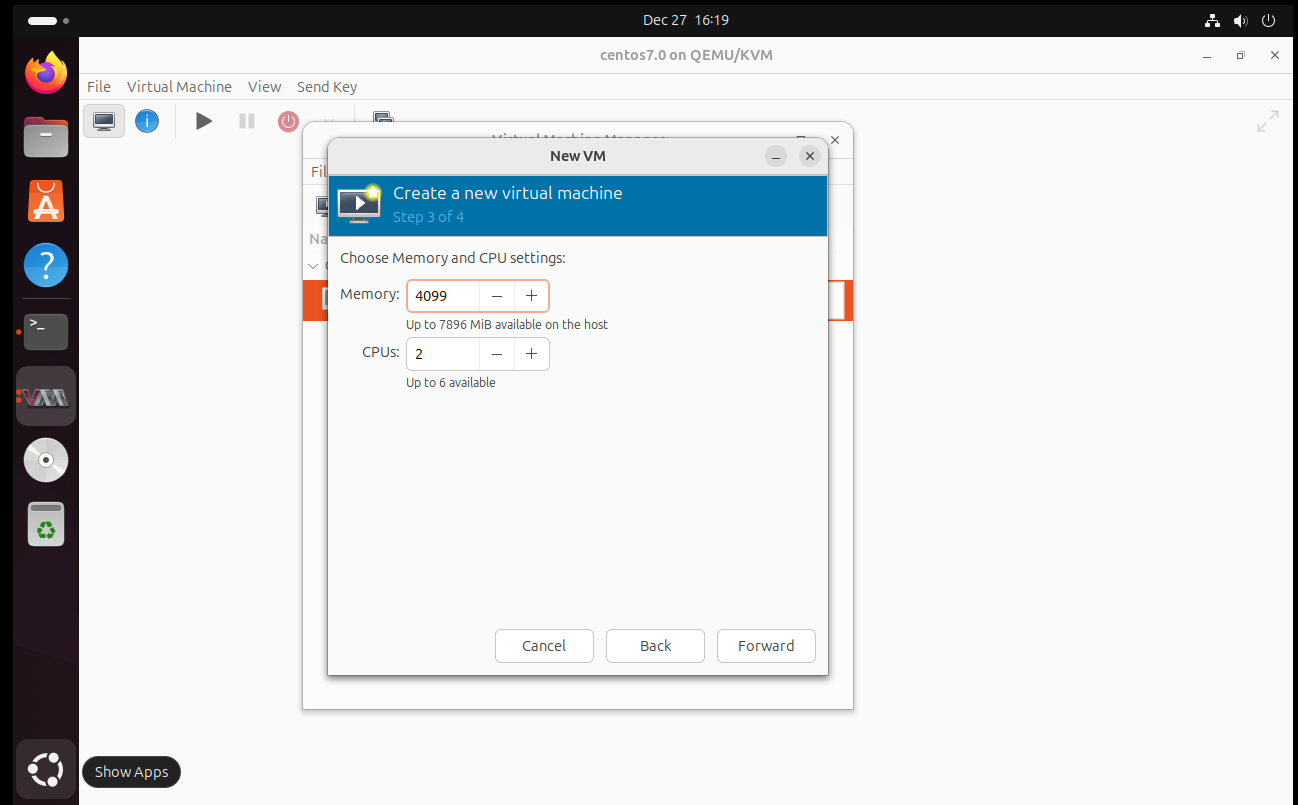Click 'Up to 7896 MiB available on the host'
Screen dimensions: 1298x805
pyautogui.click(x=507, y=325)
